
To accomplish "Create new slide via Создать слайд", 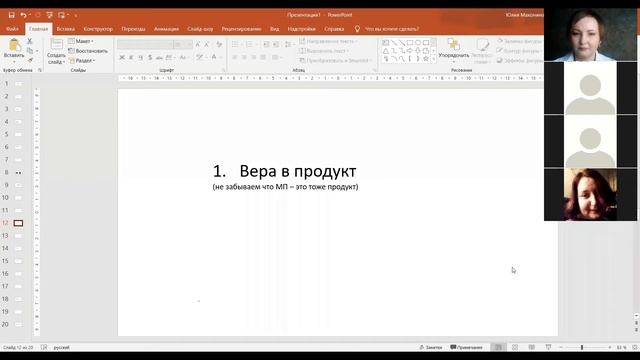I will click(x=56, y=51).
